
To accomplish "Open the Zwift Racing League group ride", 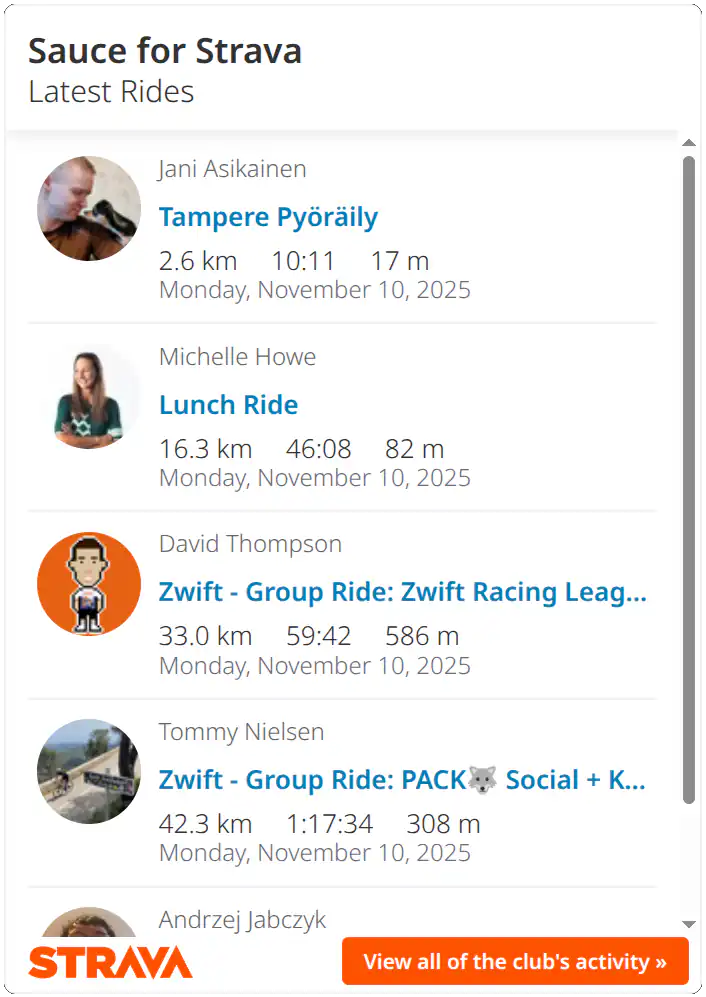I will click(x=402, y=592).
